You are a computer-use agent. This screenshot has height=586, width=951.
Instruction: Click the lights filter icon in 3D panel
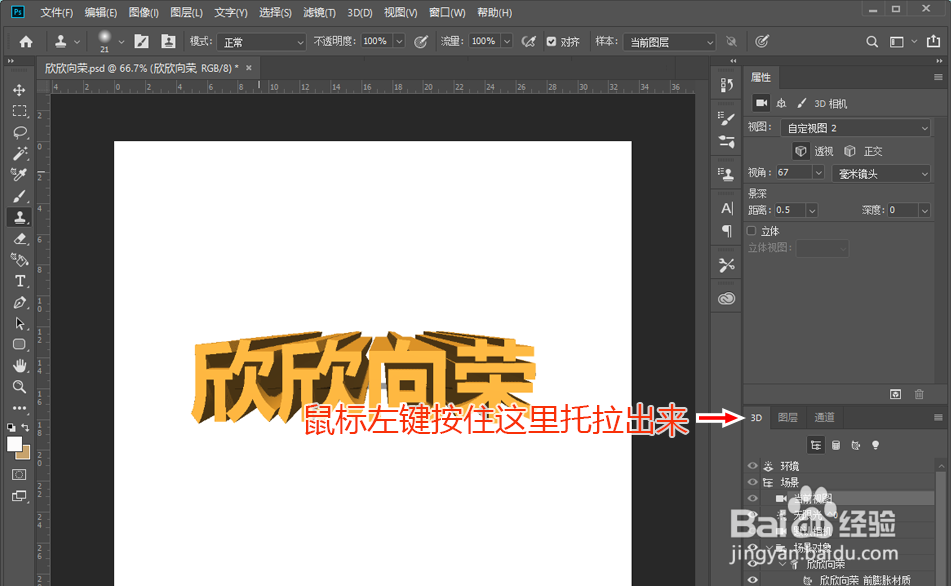875,444
